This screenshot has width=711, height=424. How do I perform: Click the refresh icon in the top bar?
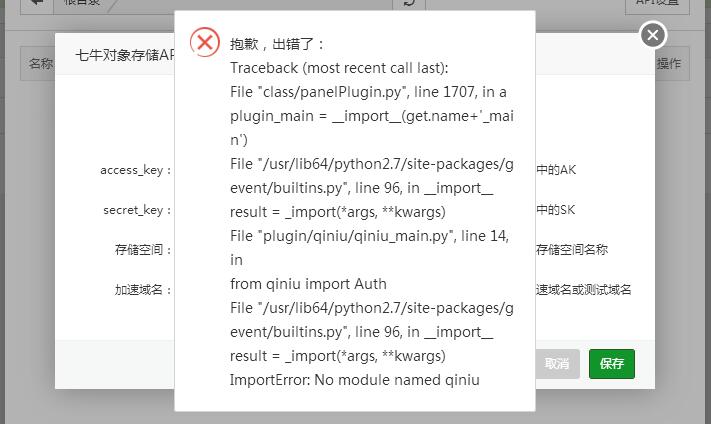click(408, 3)
